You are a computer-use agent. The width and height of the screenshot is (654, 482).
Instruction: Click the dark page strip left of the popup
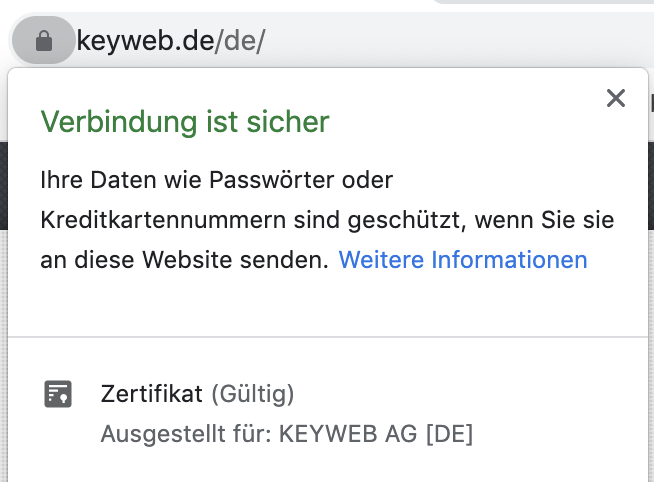coord(3,186)
